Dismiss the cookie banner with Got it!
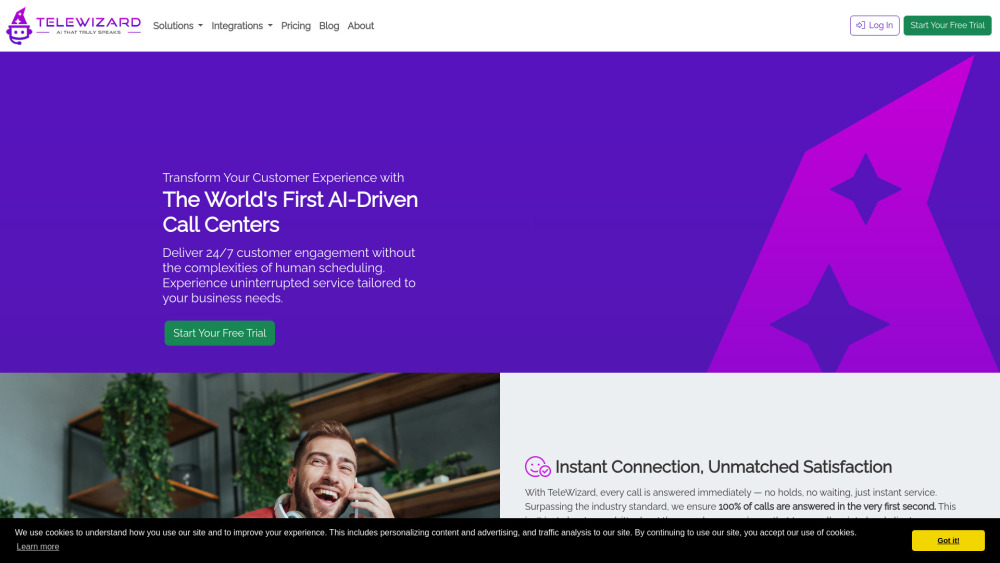The image size is (1000, 563). point(947,540)
